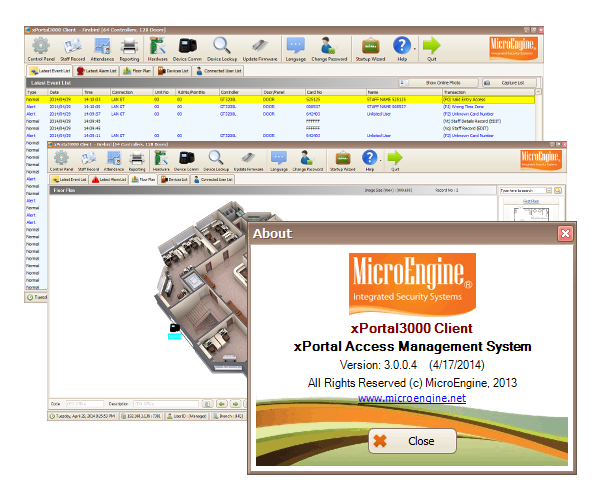The width and height of the screenshot is (600, 500).
Task: Click the Card No column header
Action: coord(335,92)
